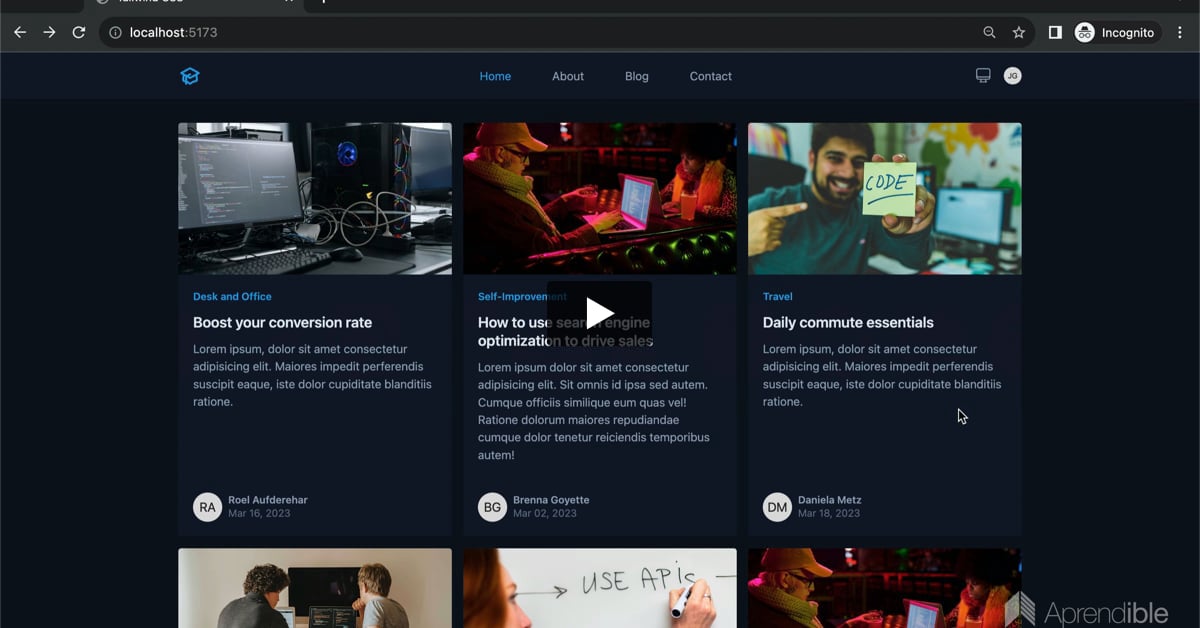This screenshot has width=1200, height=628.
Task: Click the date Mar 18, 2023
Action: tap(829, 513)
